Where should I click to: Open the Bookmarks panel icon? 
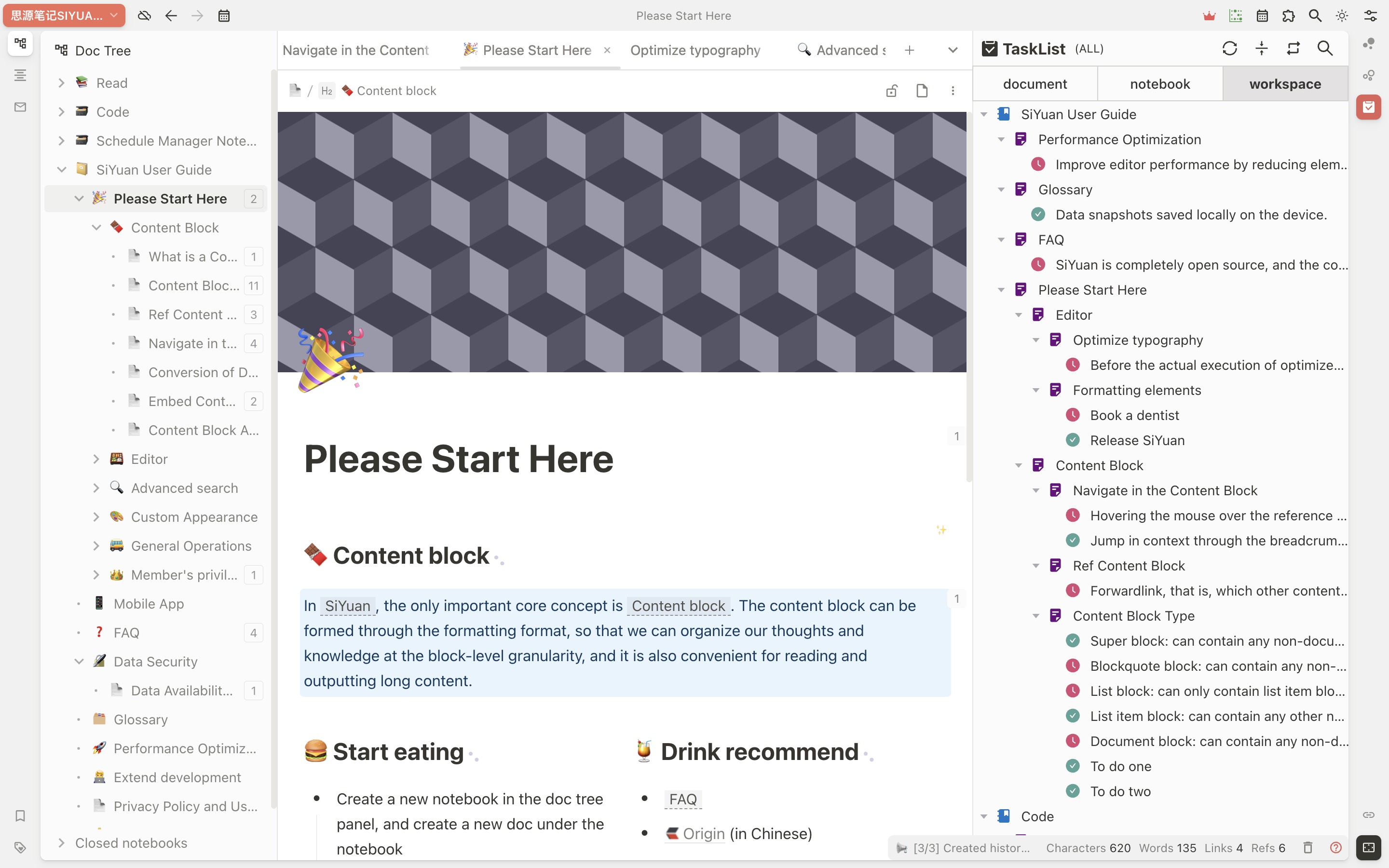(x=20, y=816)
